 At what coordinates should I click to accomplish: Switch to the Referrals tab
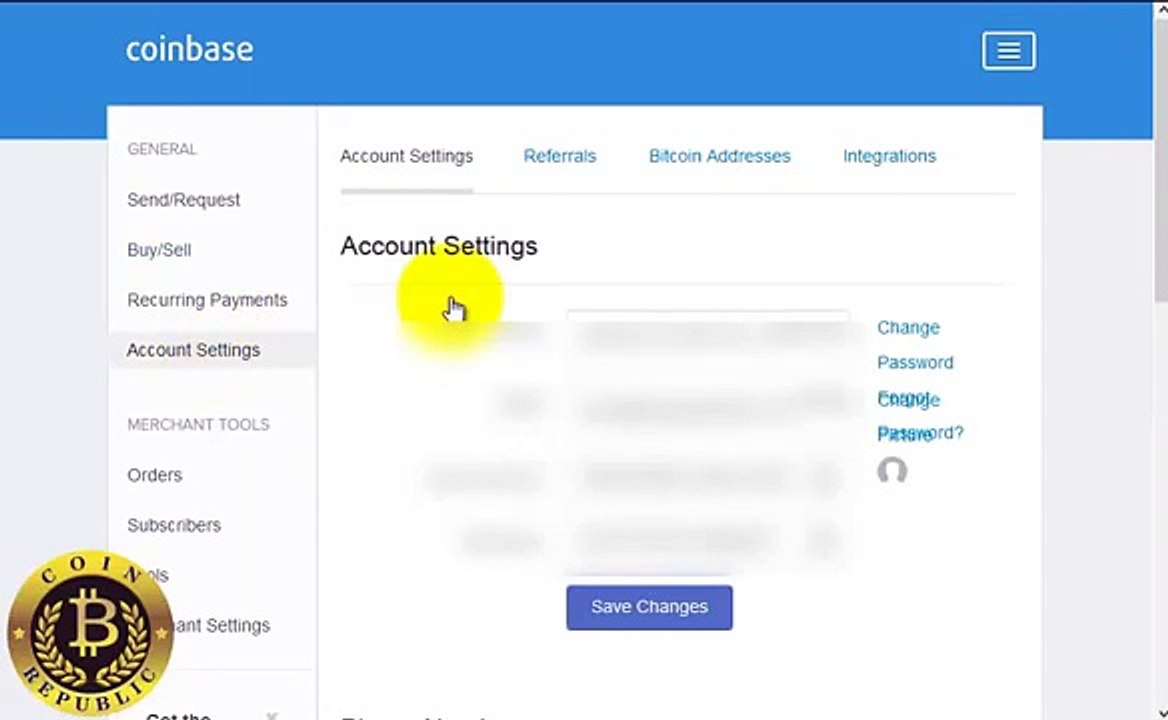click(559, 156)
